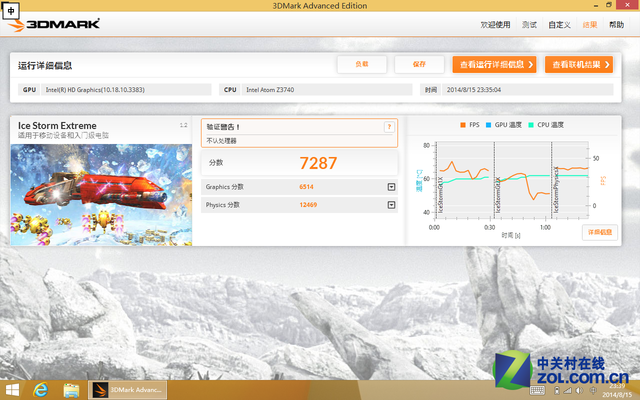Viewport: 640px width, 400px height.
Task: Click the Chinese IME indicator icon
Action: 11,11
